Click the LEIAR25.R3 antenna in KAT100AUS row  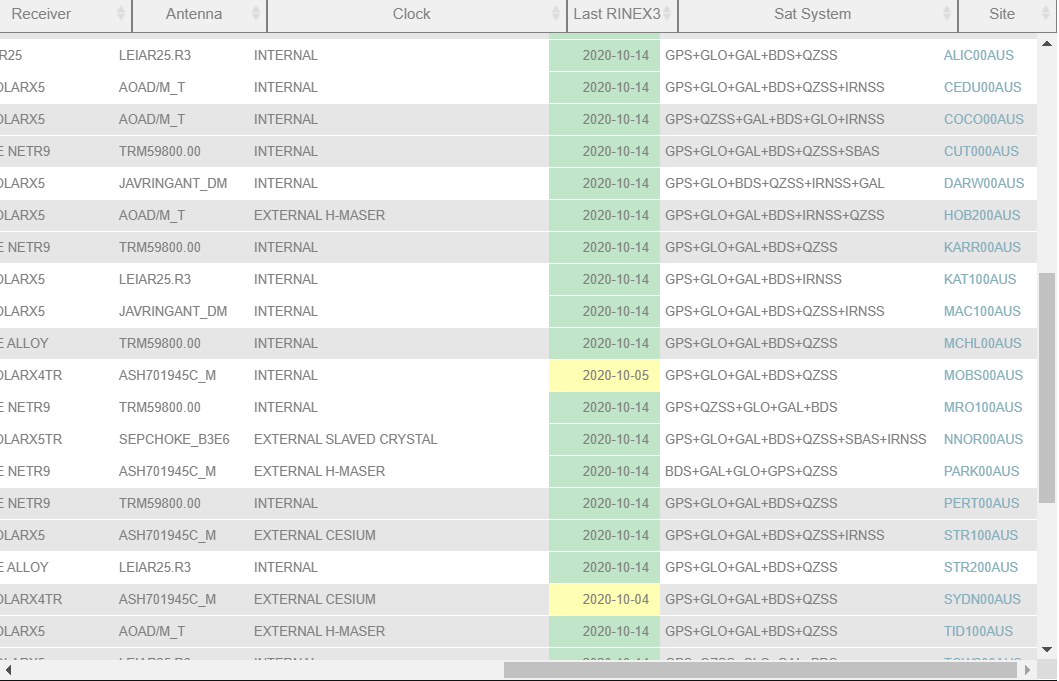click(155, 279)
